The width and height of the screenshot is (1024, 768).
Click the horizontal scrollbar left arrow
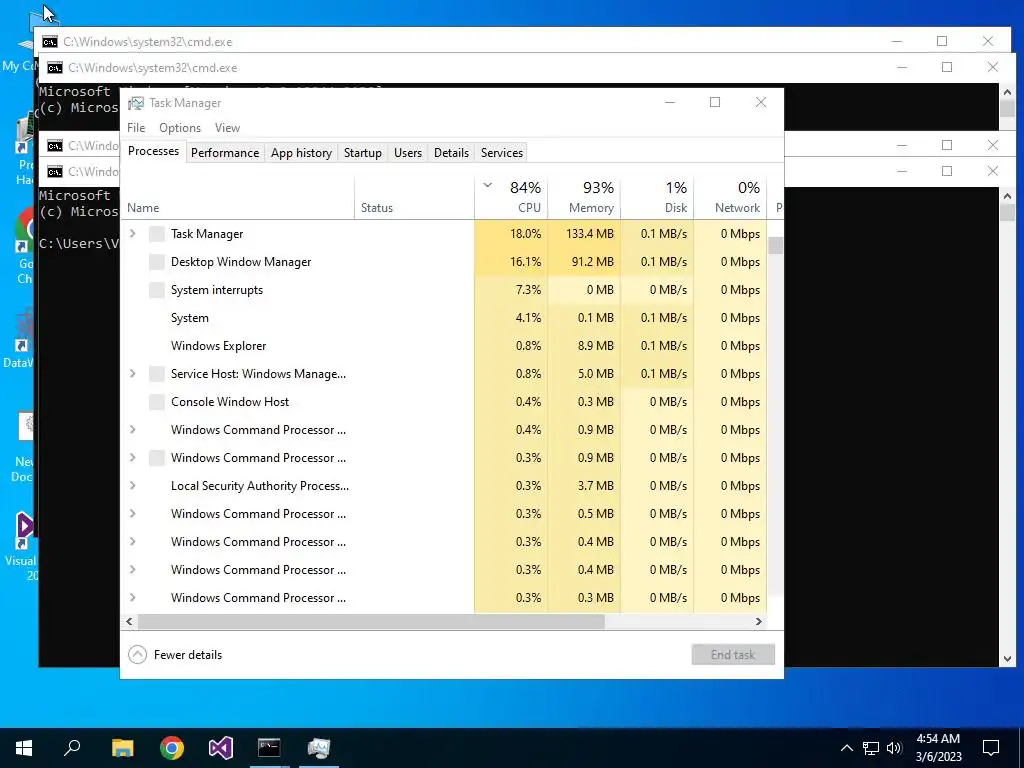pos(129,622)
